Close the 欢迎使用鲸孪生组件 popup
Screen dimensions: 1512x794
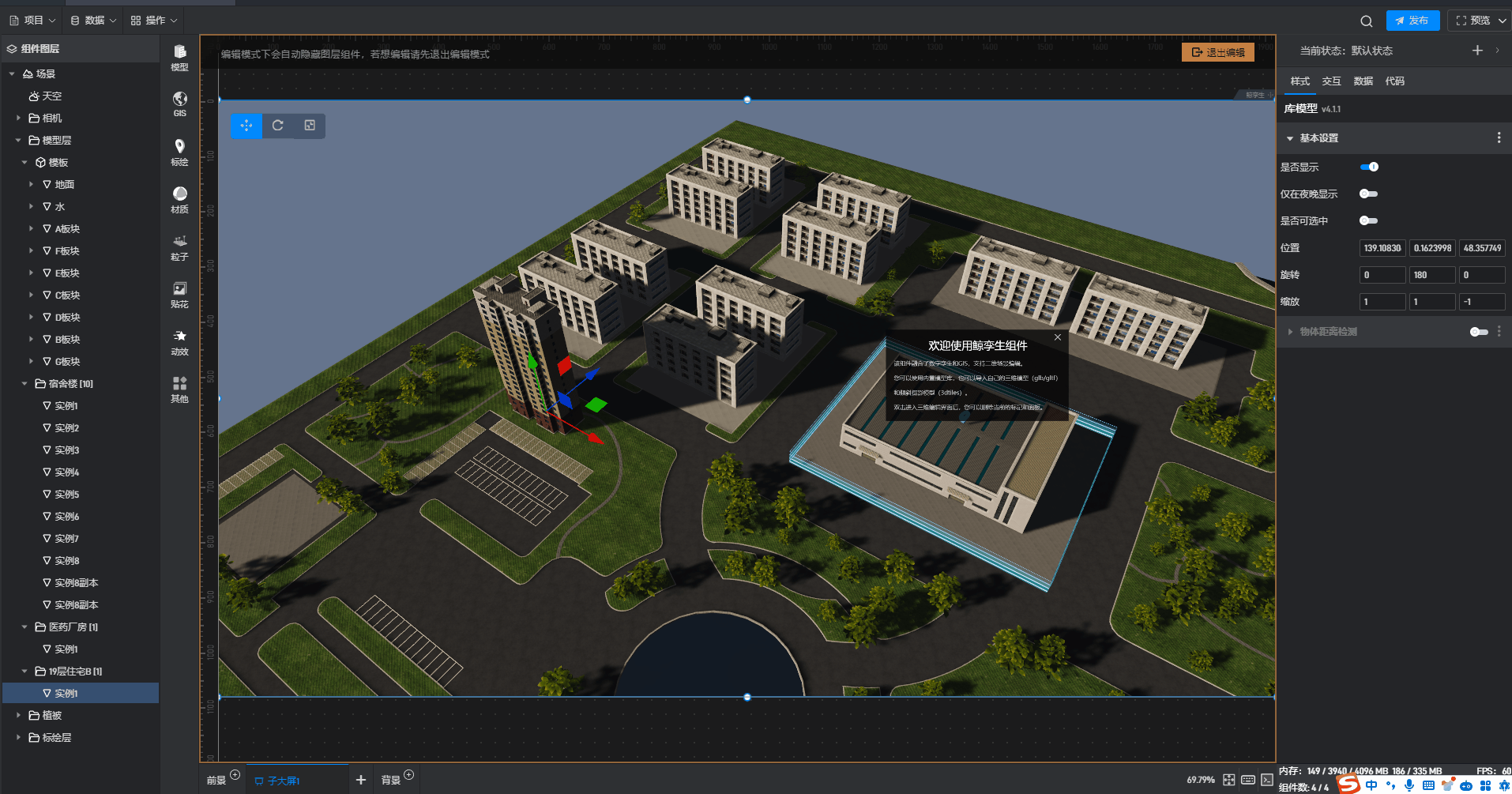[1057, 337]
